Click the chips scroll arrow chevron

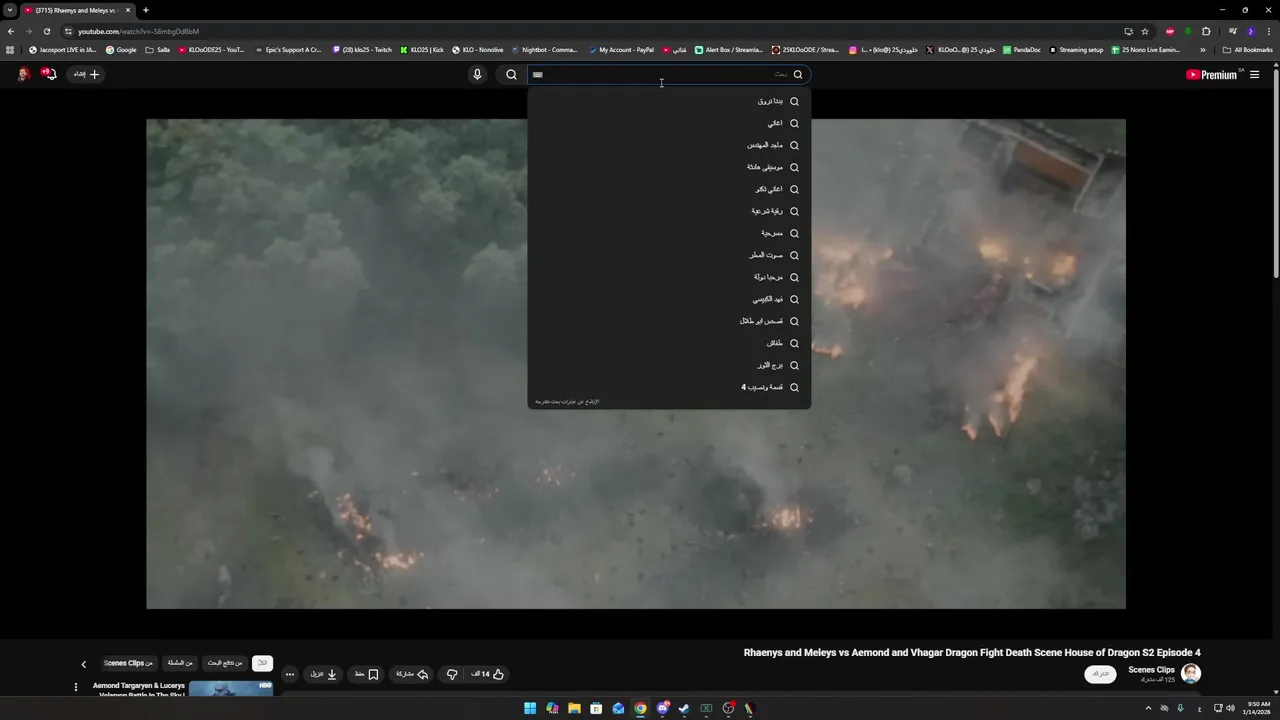point(84,664)
